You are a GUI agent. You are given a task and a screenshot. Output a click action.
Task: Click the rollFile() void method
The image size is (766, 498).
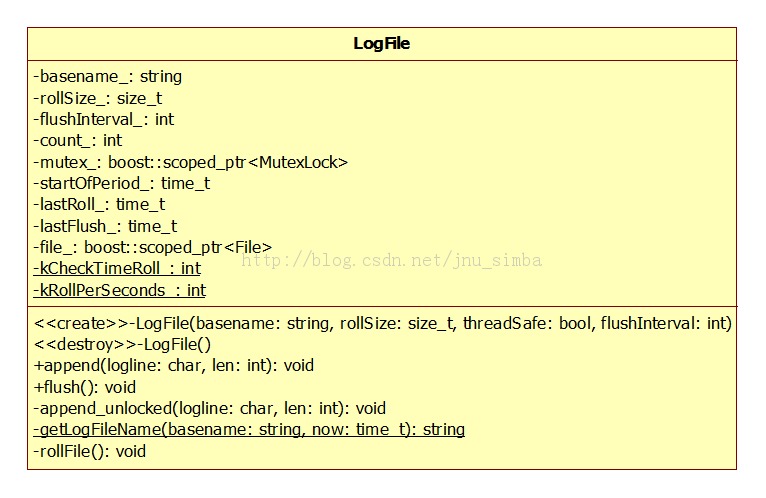(89, 451)
